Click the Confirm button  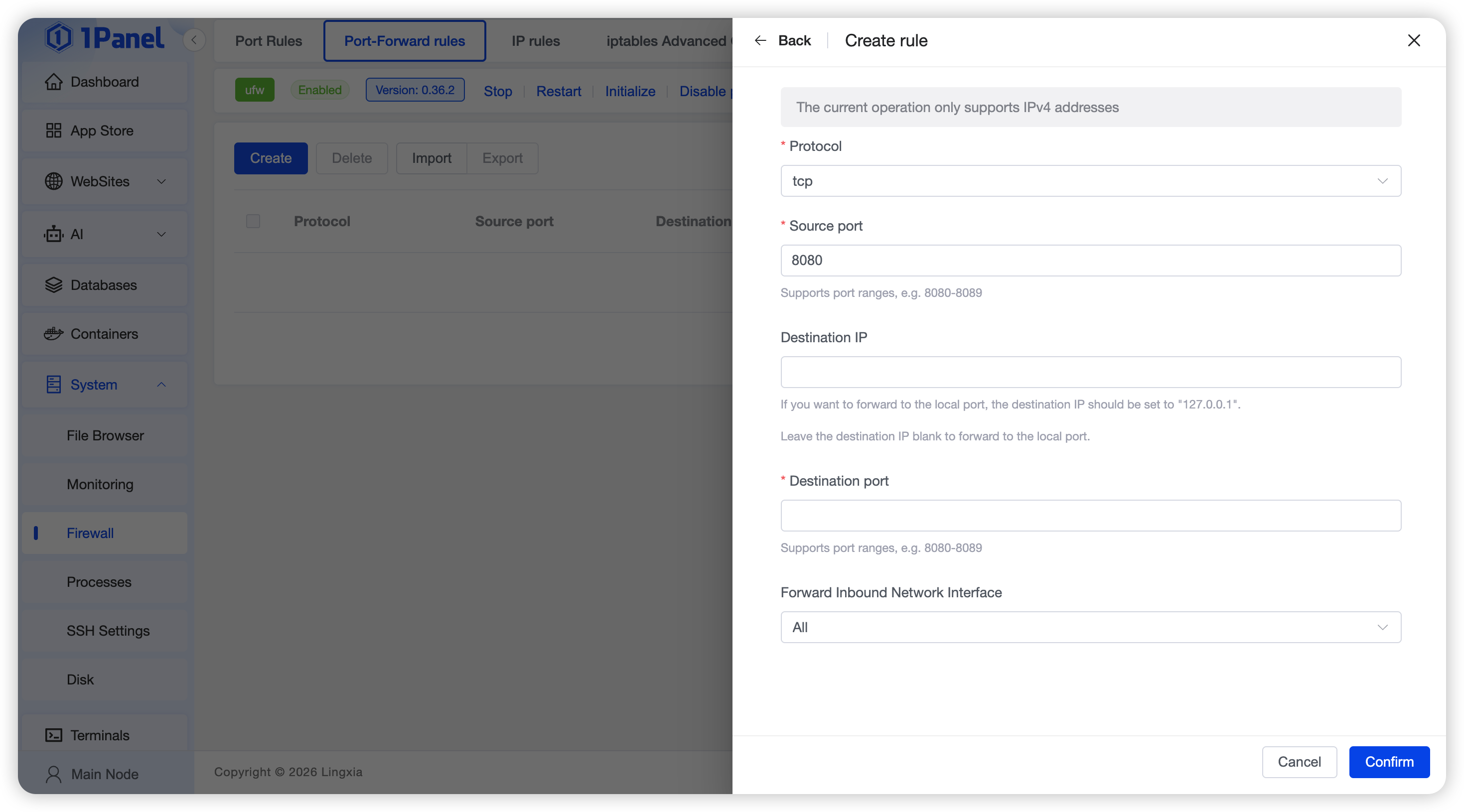point(1388,761)
